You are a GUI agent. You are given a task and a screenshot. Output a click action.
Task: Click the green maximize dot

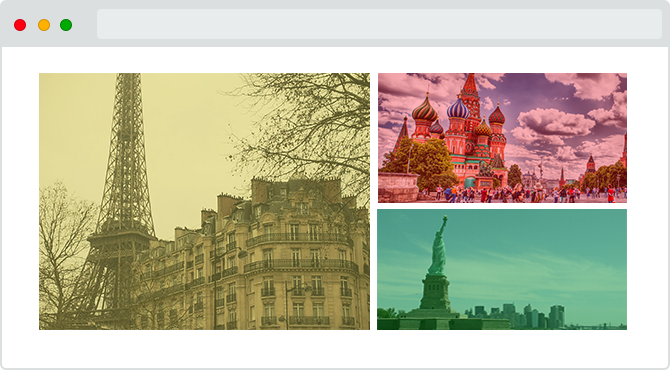[66, 25]
